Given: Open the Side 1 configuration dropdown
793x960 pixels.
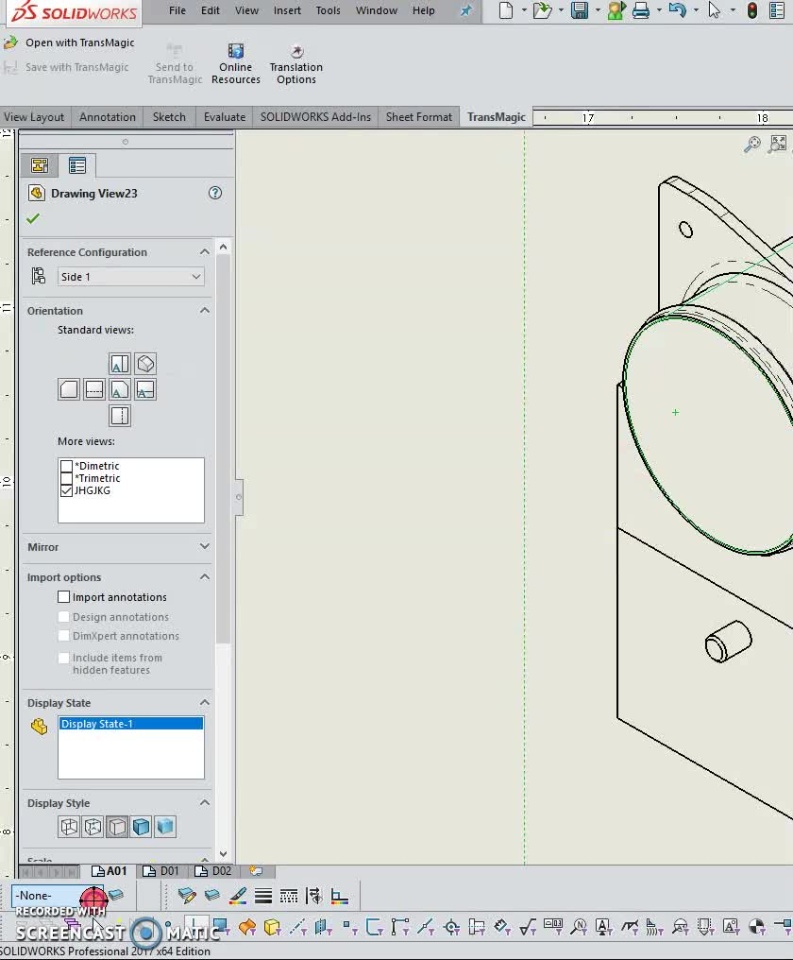Looking at the screenshot, I should coord(130,277).
